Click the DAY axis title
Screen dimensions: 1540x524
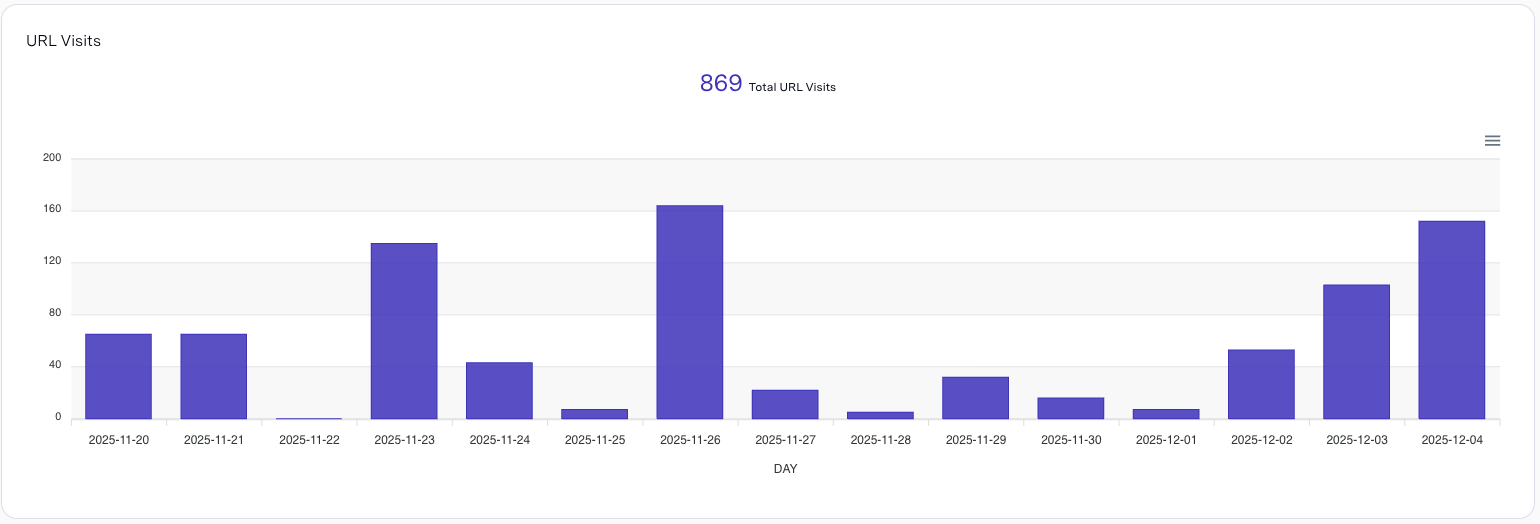(785, 468)
